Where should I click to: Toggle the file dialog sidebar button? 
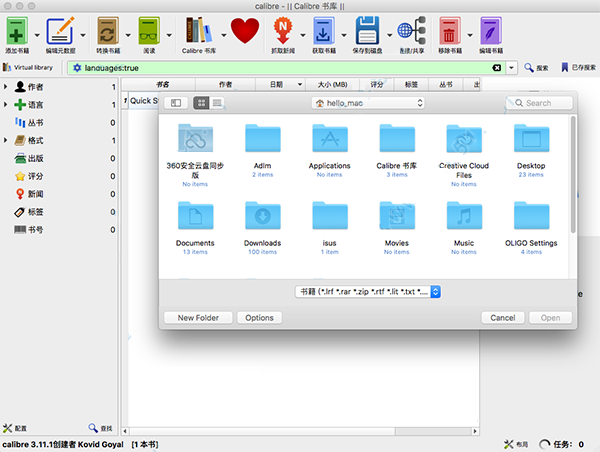tap(176, 103)
